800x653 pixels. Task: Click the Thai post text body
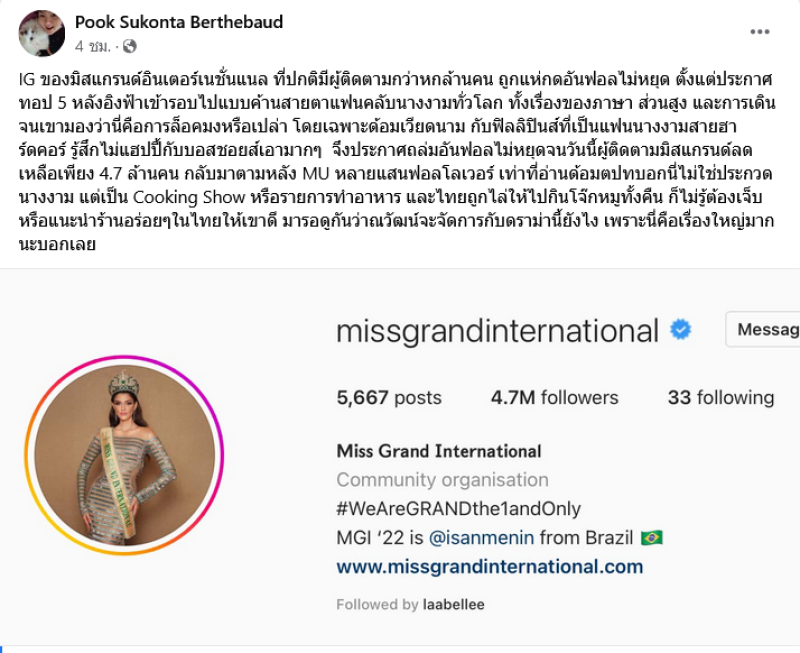tap(397, 162)
